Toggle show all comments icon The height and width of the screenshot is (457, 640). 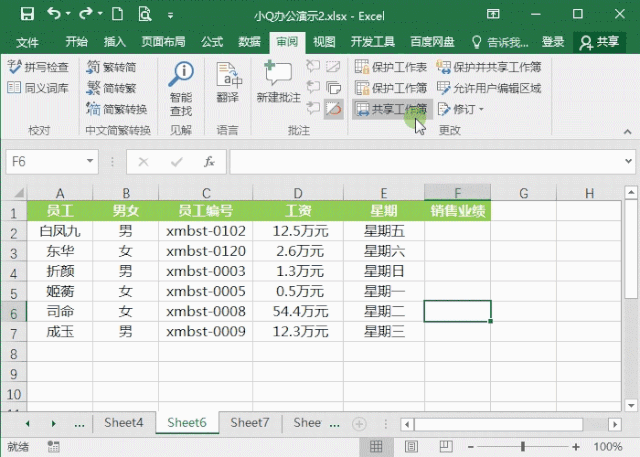click(x=333, y=87)
